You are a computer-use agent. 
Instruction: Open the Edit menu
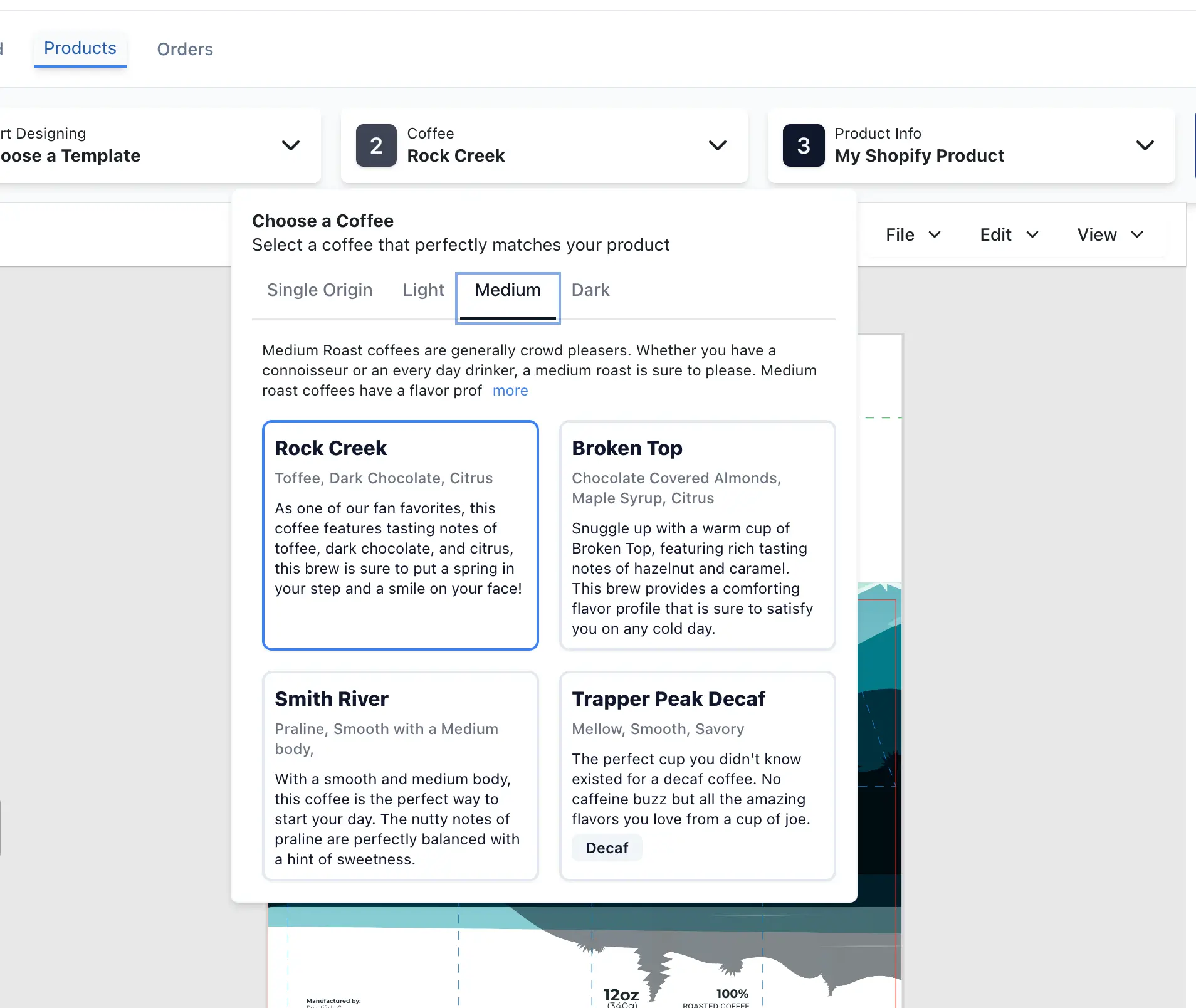point(1009,234)
